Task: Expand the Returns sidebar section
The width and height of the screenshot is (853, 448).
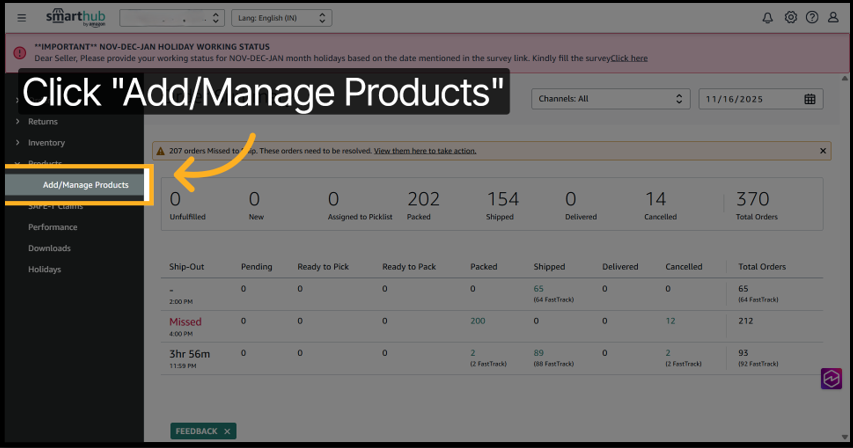Action: point(42,122)
